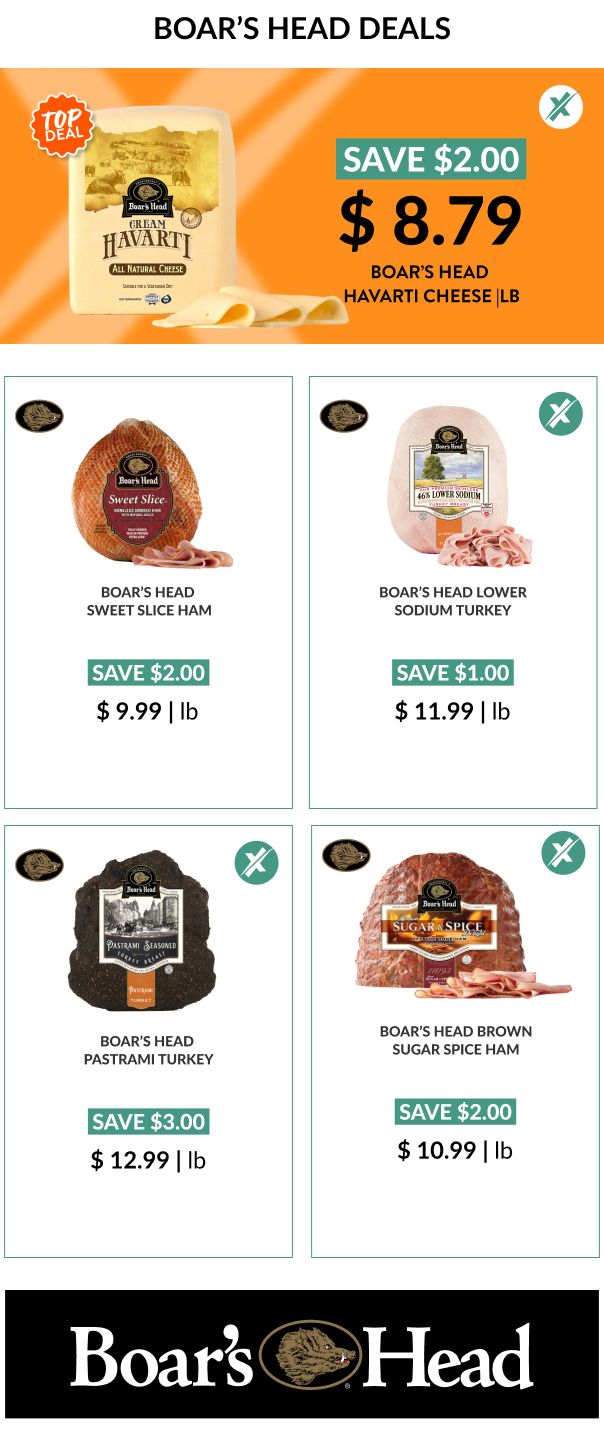Viewport: 604px width, 1439px height.
Task: Click the boar logo on Brown Sugar Spice Ham card
Action: tap(346, 855)
